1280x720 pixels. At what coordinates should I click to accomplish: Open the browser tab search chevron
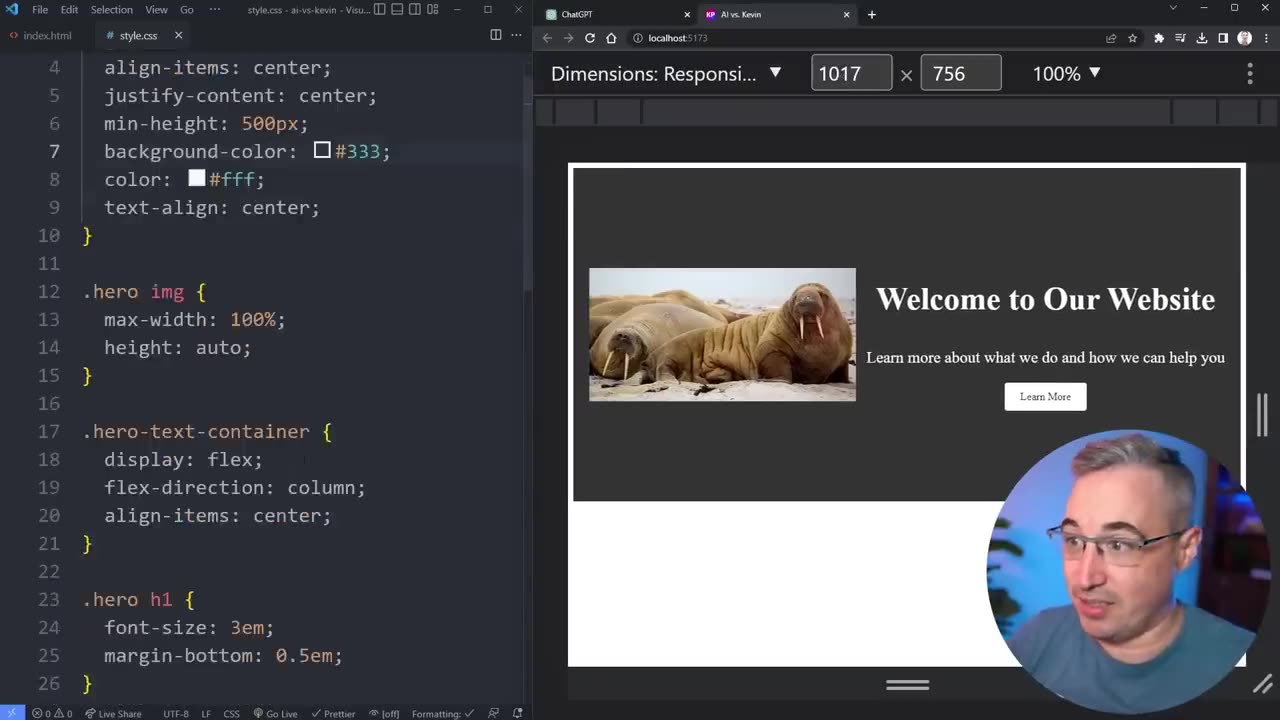(1173, 8)
